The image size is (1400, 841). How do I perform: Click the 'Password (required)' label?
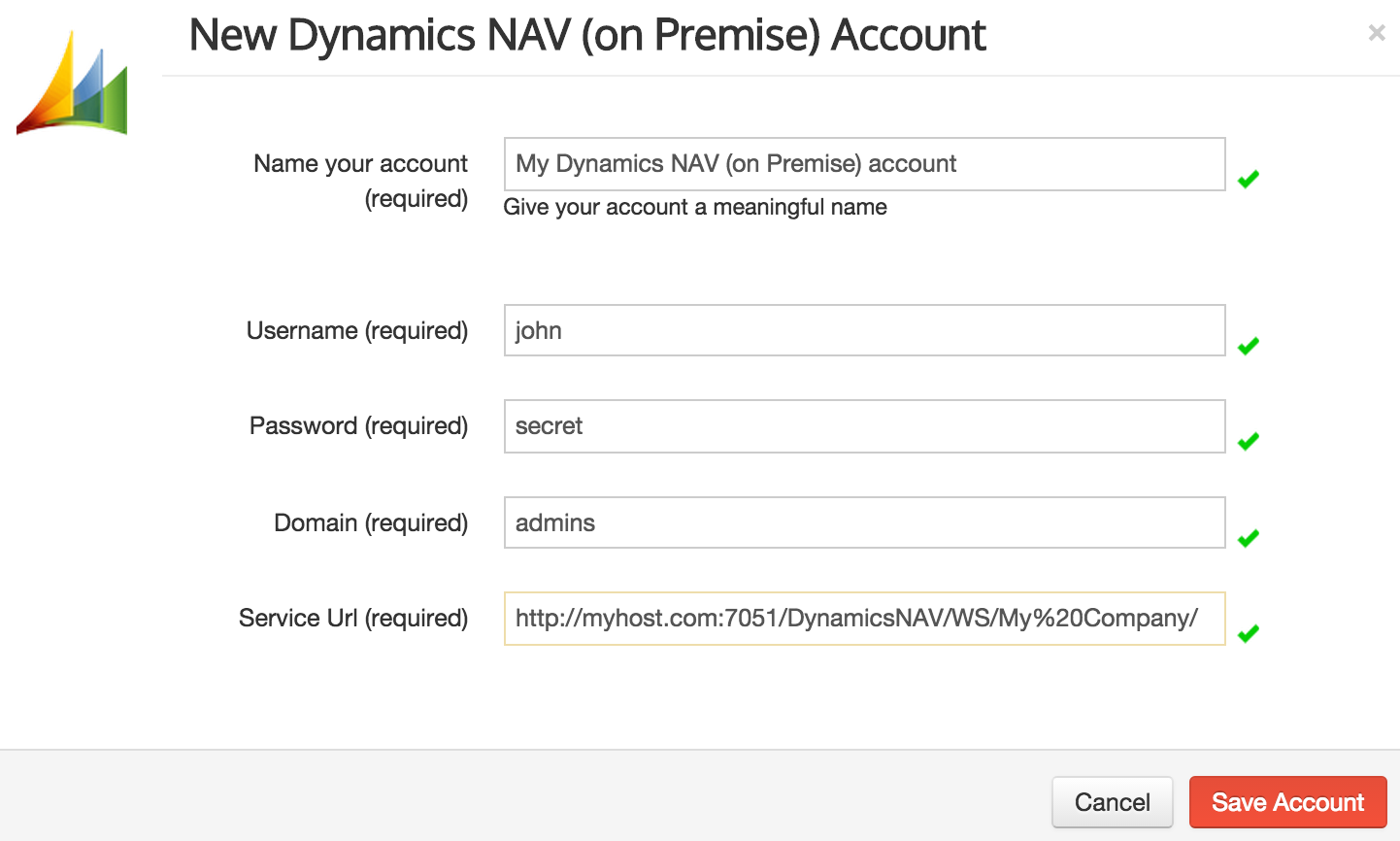(x=359, y=426)
